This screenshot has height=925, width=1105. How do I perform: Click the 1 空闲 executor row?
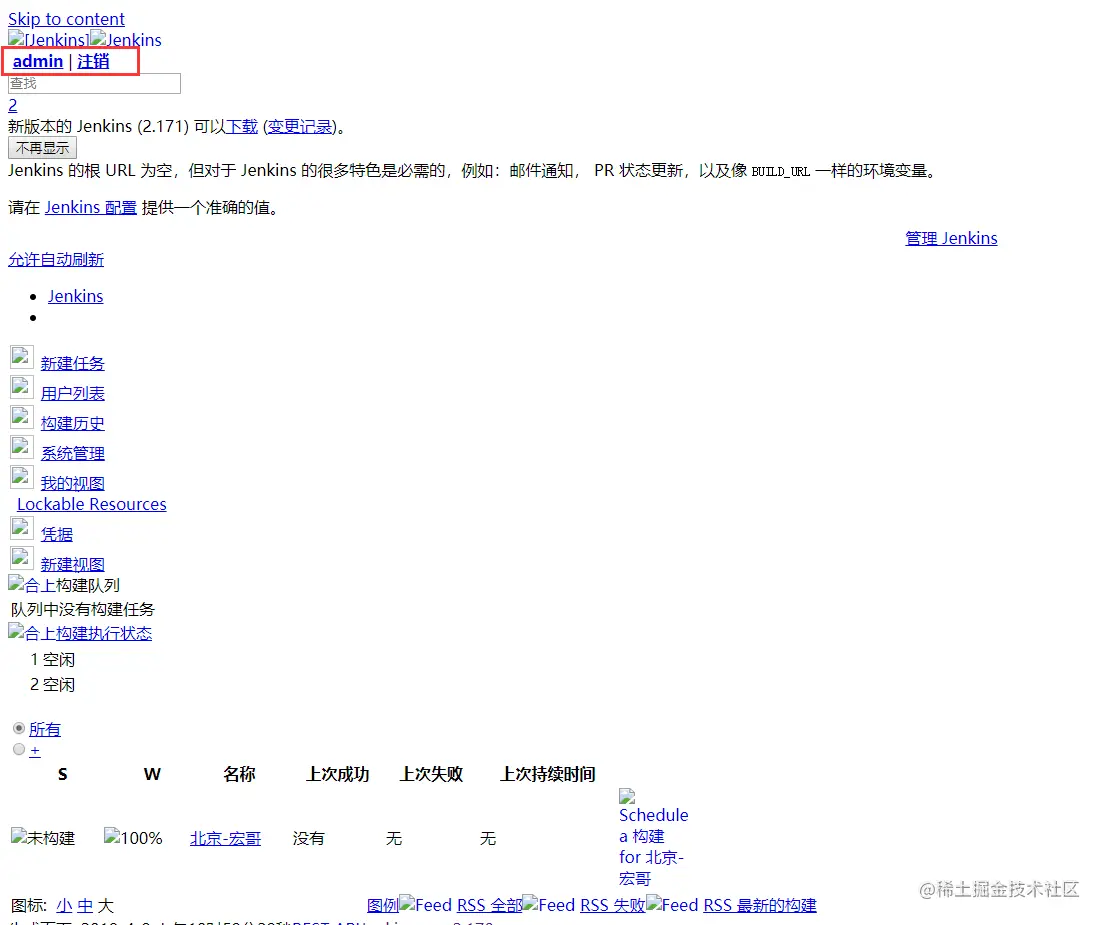coord(52,659)
